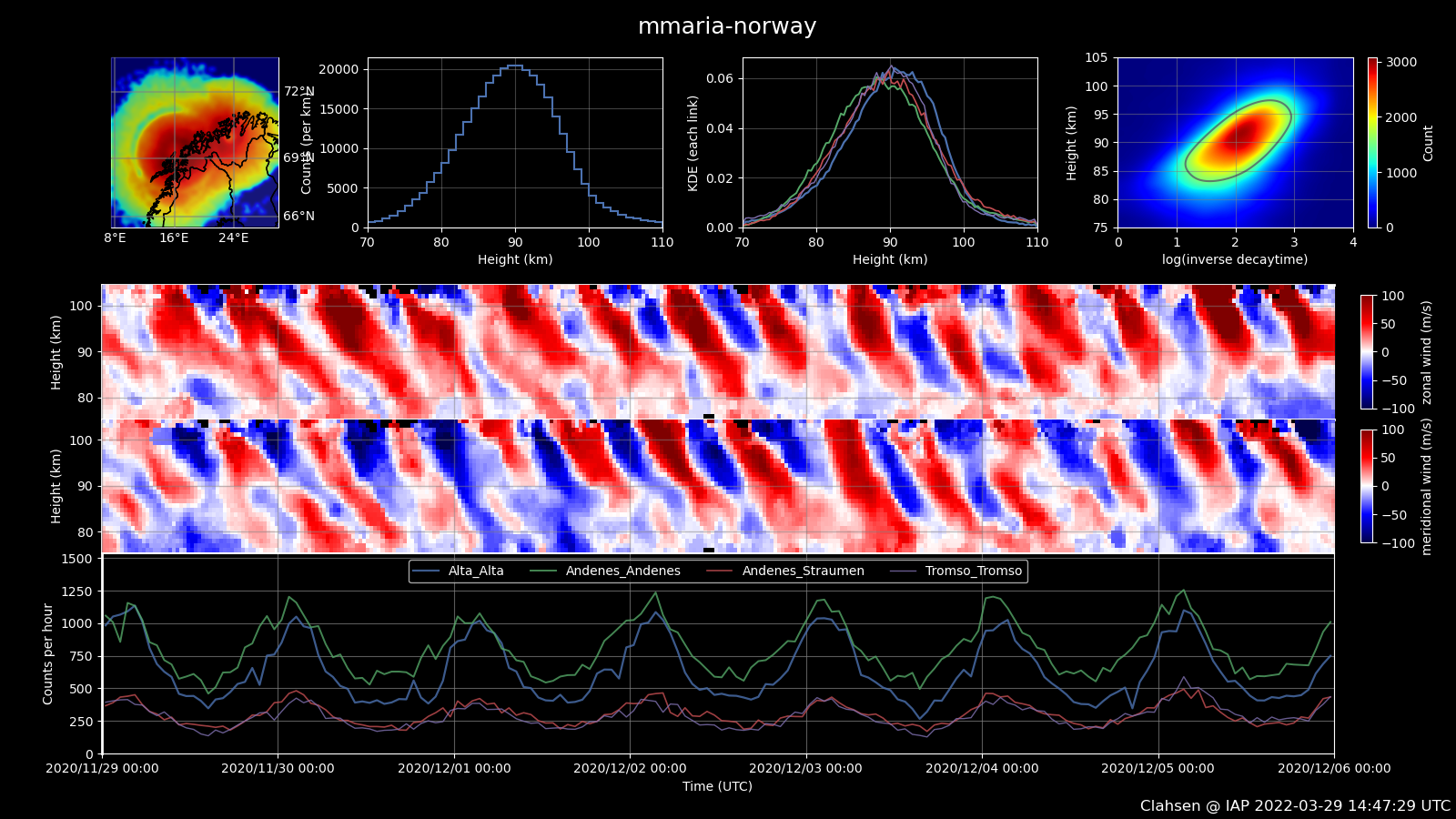Click the Time (UTC) axis label

click(x=718, y=786)
